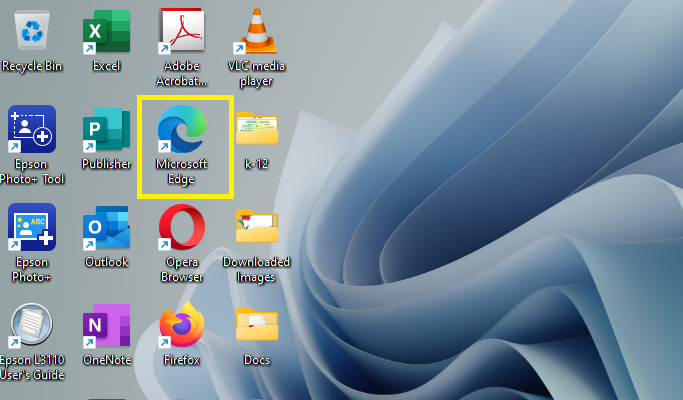Click the Firefox browser icon
683x400 pixels.
tap(182, 325)
